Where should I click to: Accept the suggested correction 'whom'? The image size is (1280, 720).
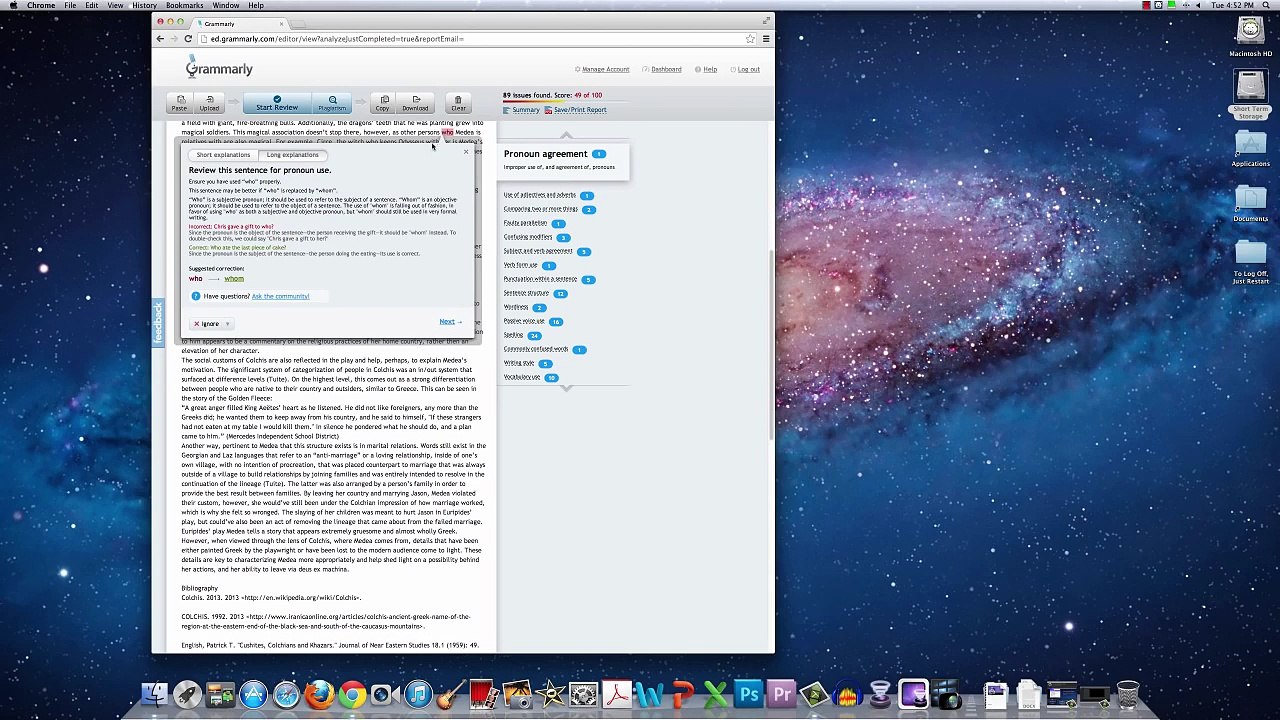click(x=234, y=279)
